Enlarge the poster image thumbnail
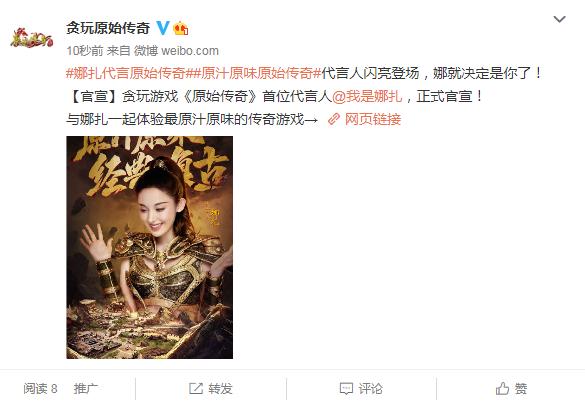 tap(150, 247)
